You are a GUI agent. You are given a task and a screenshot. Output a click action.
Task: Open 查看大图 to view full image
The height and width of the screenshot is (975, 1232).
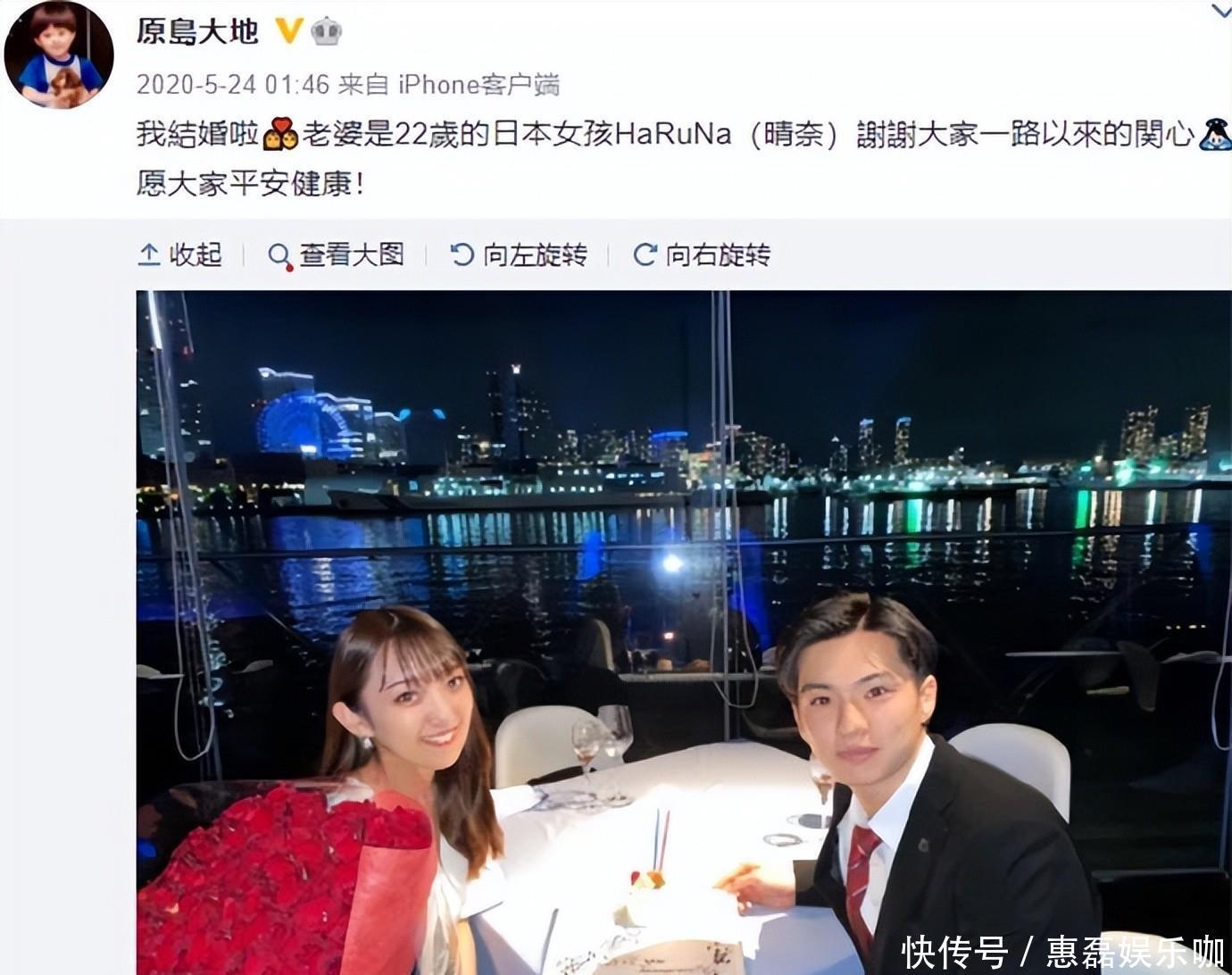coord(336,254)
